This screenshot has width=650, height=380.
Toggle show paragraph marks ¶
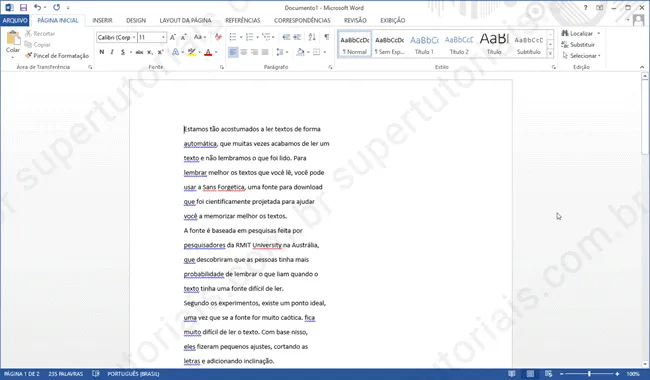(x=327, y=37)
